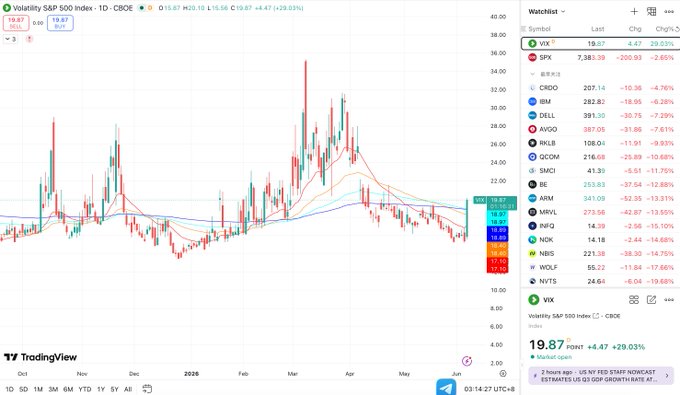Open watchlist advanced view grid icon
The image size is (680, 395).
pyautogui.click(x=651, y=12)
